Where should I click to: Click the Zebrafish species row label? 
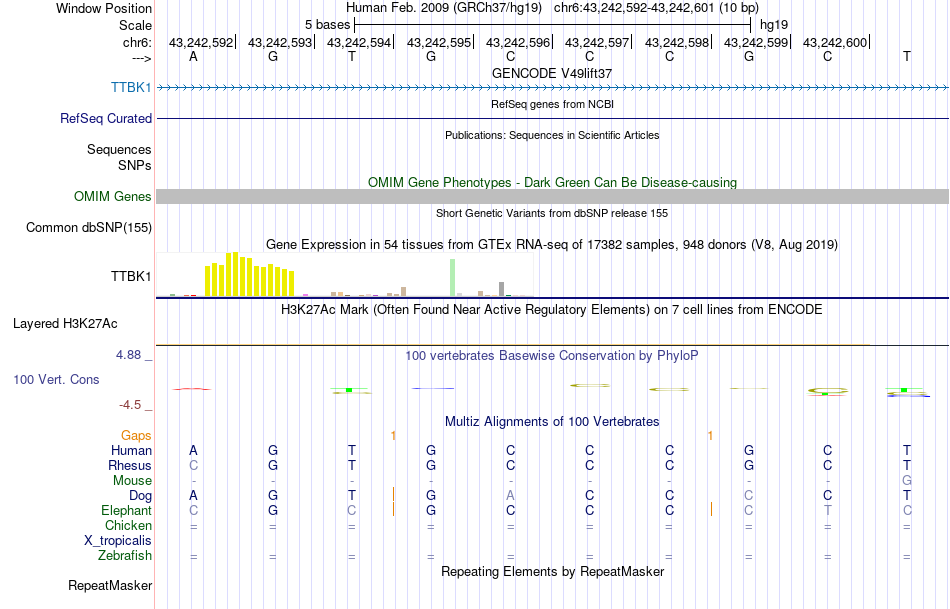[x=125, y=555]
